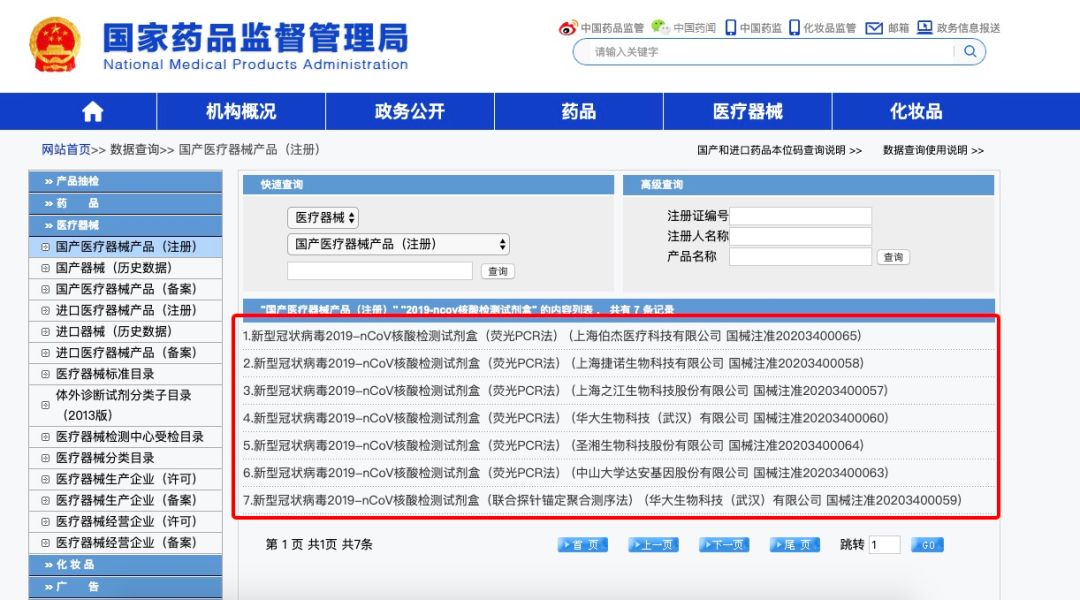Select 进口器械（历史数据） in sidebar

(125, 331)
